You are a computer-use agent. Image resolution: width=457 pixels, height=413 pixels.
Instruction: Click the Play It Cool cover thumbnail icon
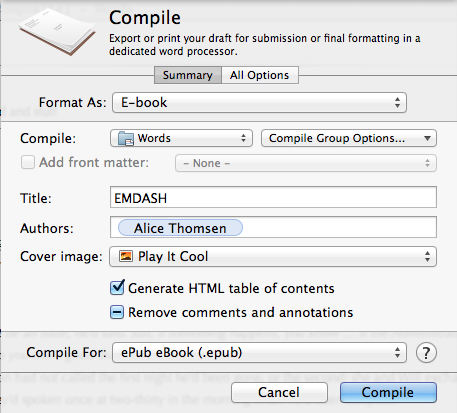pos(126,256)
